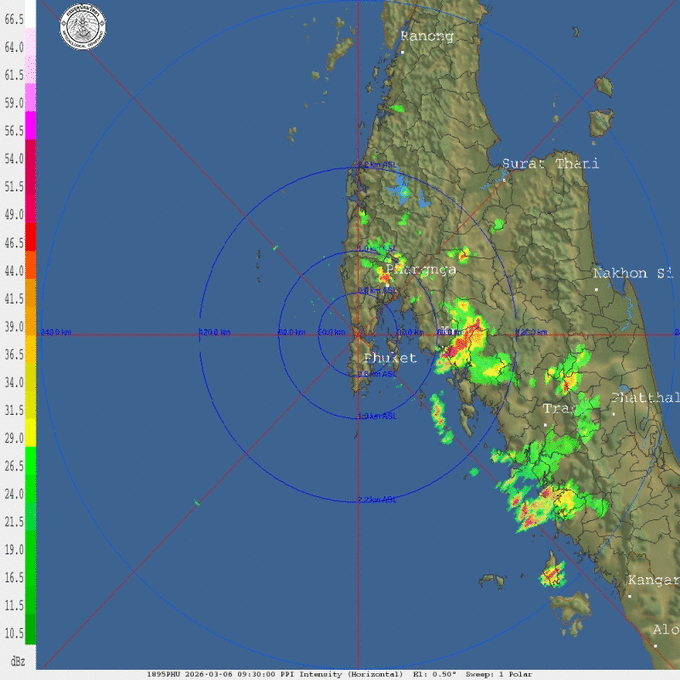Screen dimensions: 680x680
Task: Click the Trang city marker dot
Action: tap(546, 424)
